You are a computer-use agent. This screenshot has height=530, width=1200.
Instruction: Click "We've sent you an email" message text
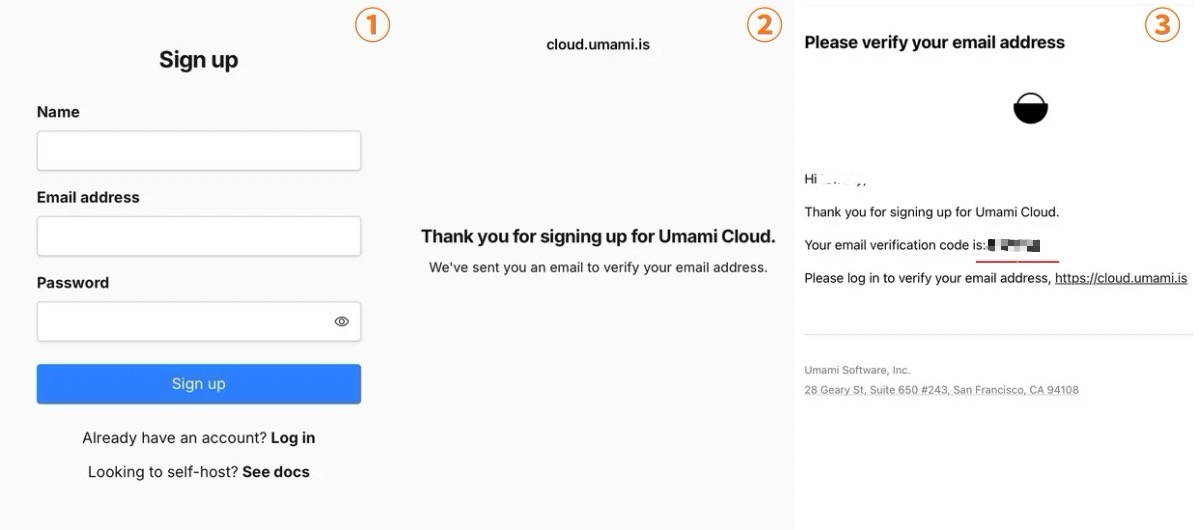(598, 268)
